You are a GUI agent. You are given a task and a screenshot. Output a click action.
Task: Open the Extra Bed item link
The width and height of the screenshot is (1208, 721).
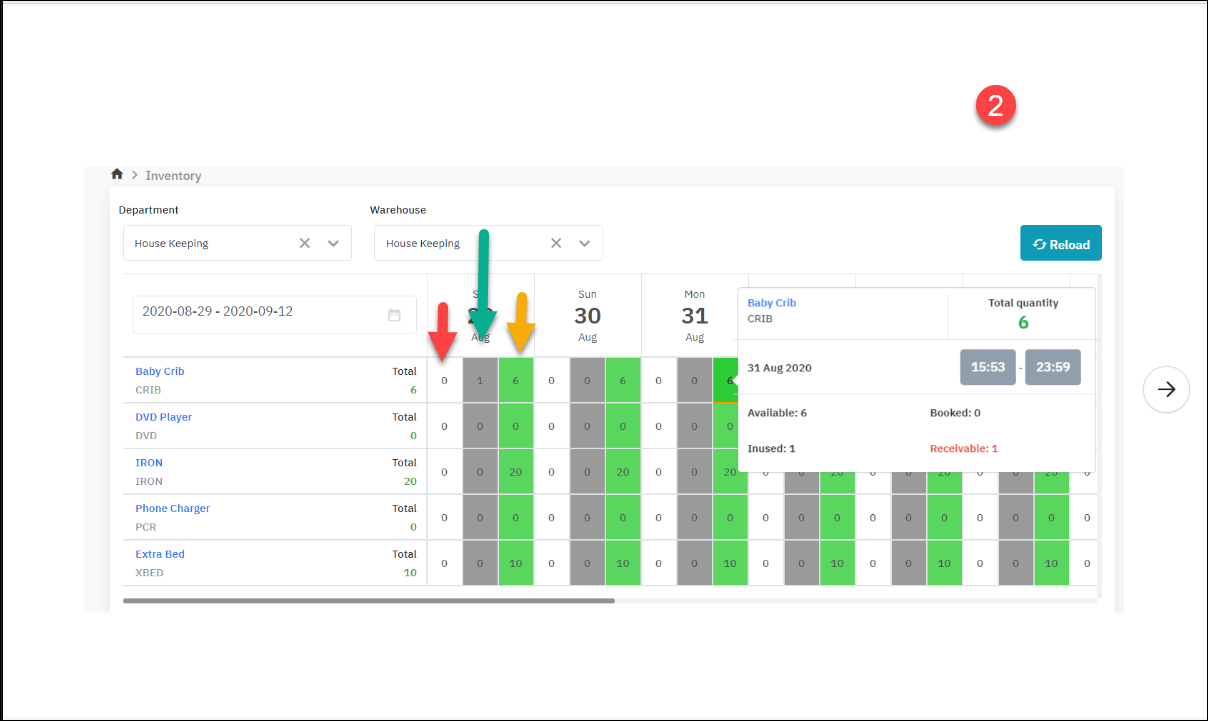[160, 554]
